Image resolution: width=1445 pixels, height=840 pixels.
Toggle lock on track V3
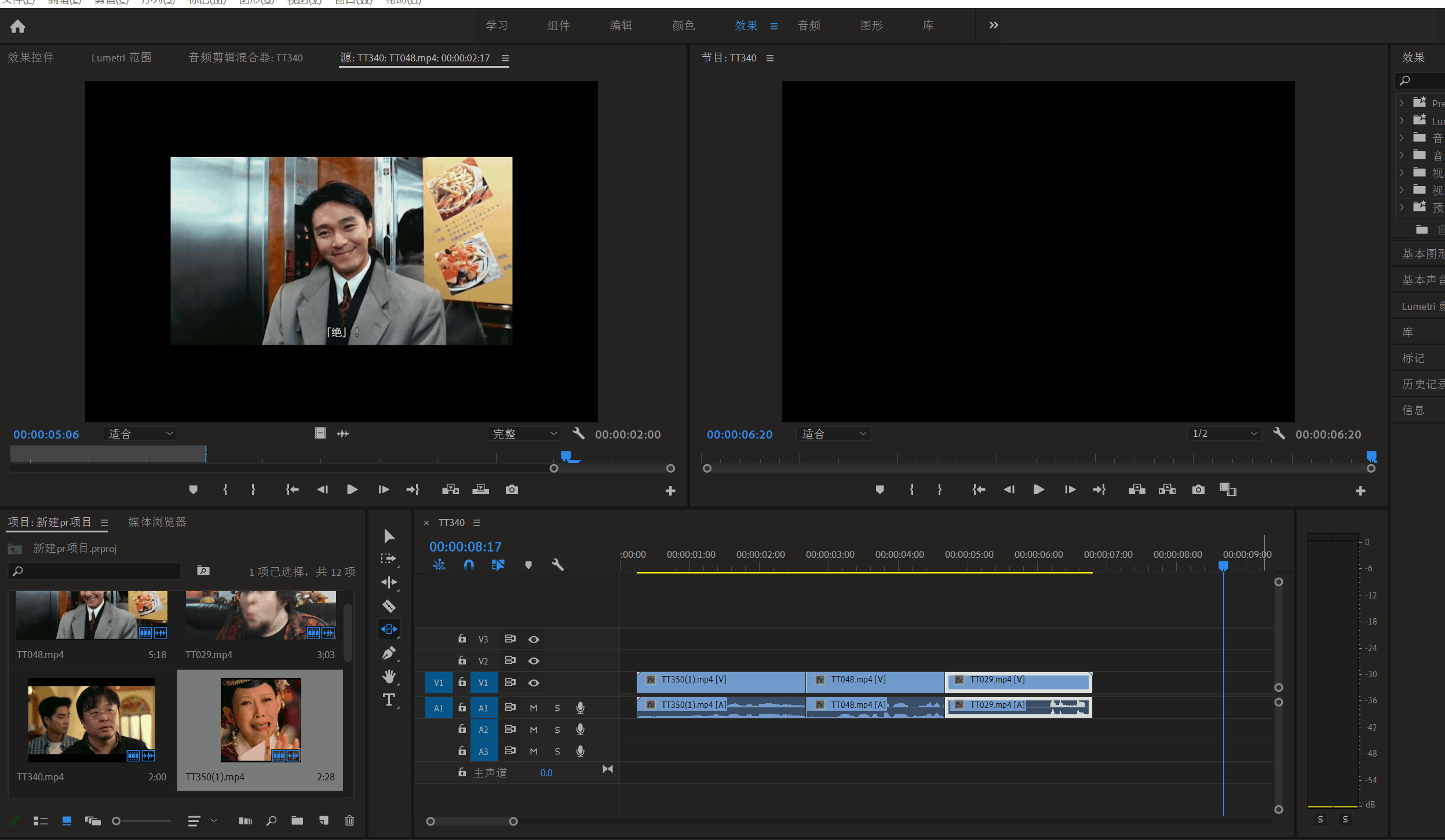(462, 638)
